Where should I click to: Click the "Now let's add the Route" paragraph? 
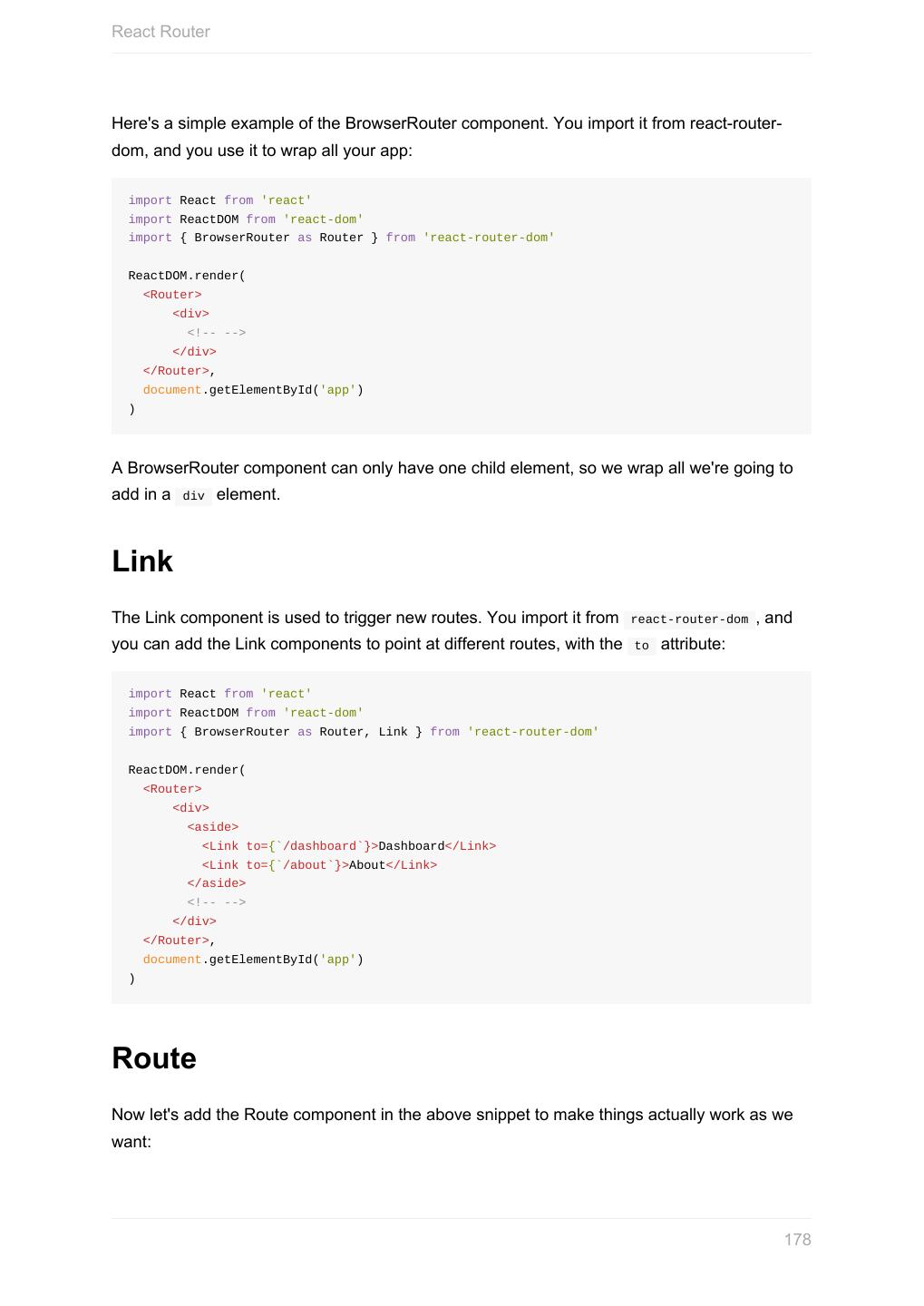(x=452, y=1115)
